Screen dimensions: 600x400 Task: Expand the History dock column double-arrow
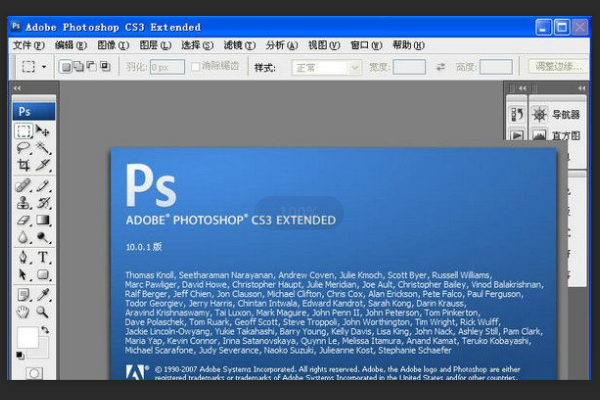tap(522, 88)
